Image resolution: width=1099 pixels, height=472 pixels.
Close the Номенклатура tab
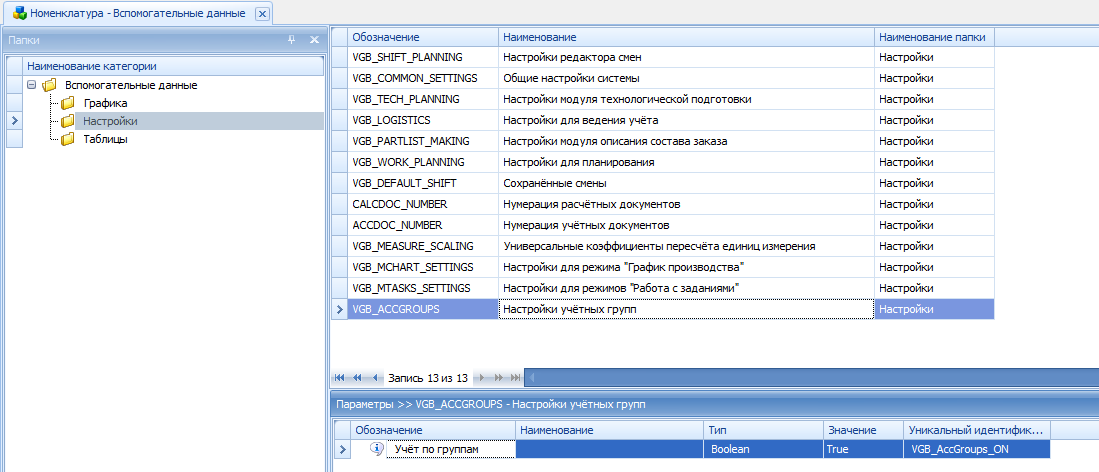262,14
